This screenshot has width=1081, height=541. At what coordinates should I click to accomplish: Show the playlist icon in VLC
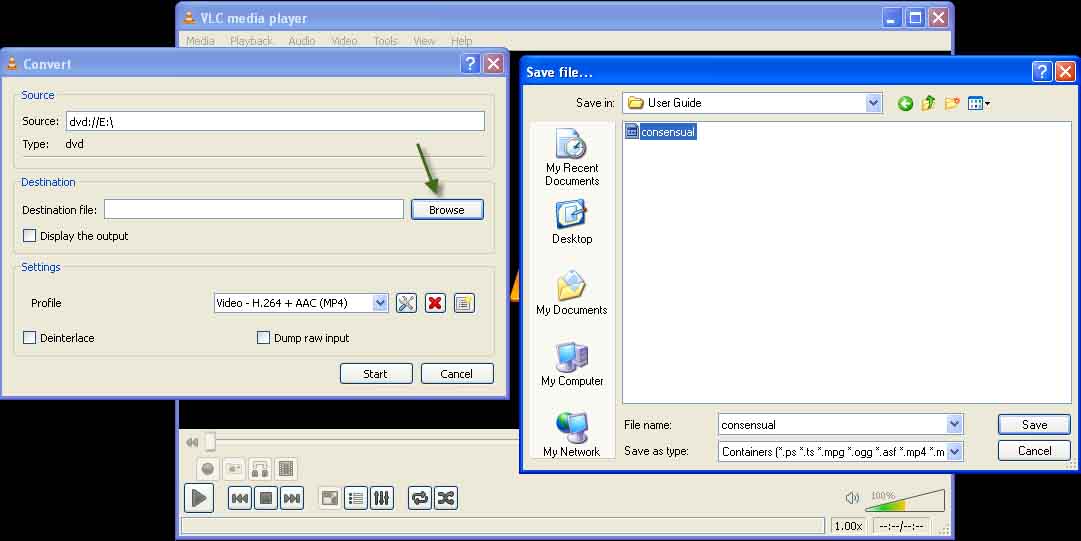tap(356, 498)
